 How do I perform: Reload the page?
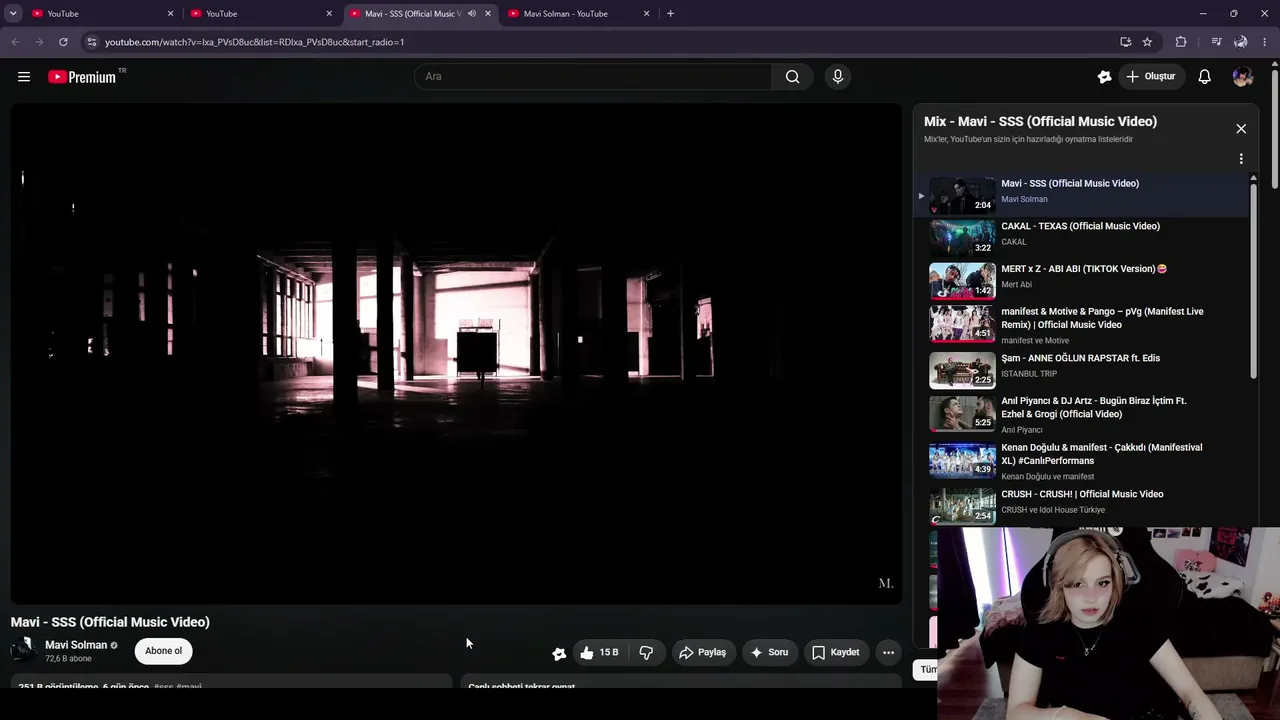click(63, 42)
